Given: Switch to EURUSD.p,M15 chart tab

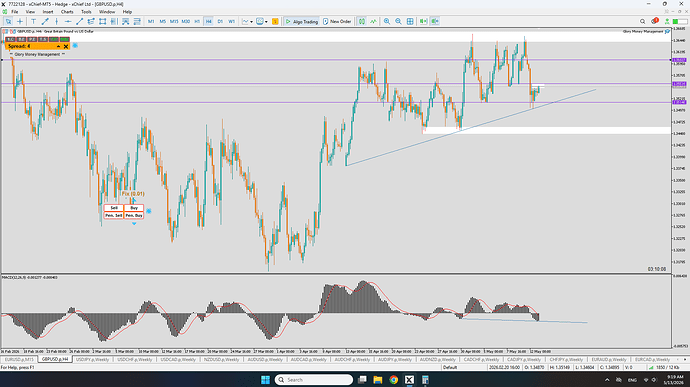Looking at the screenshot, I should [x=19, y=359].
